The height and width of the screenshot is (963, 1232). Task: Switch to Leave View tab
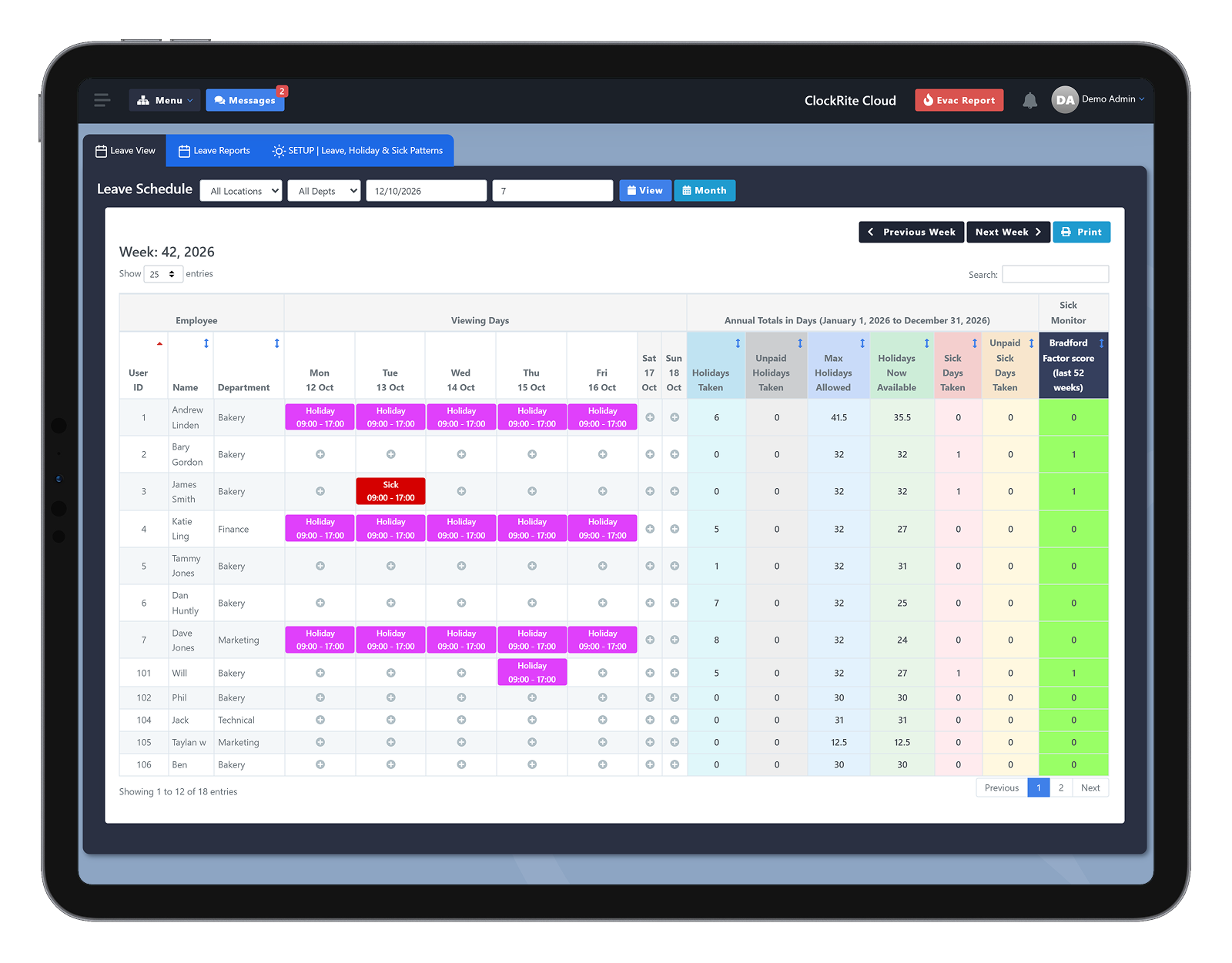126,151
